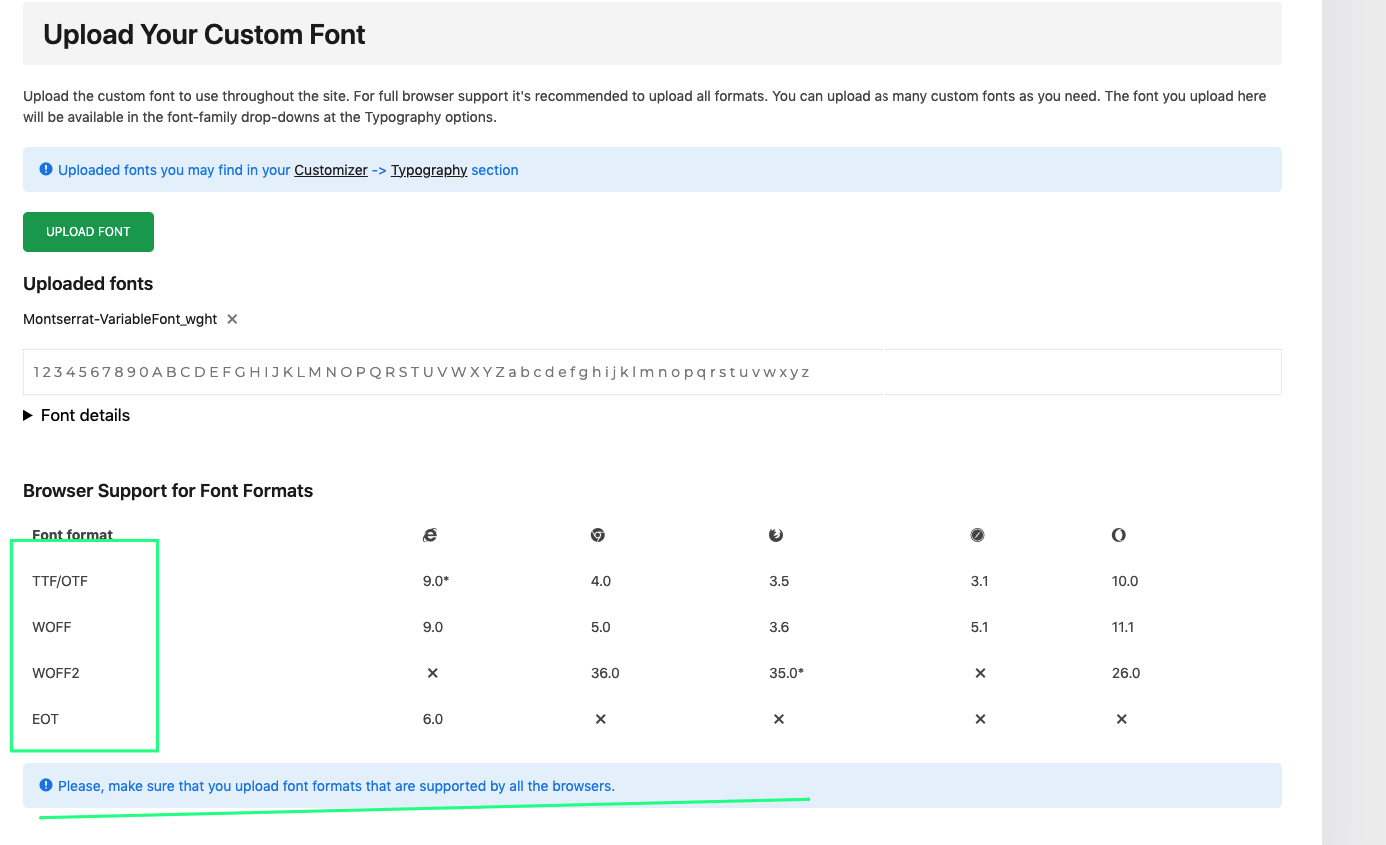Click the info icon in browser-support notice
This screenshot has height=845, width=1386.
click(46, 786)
